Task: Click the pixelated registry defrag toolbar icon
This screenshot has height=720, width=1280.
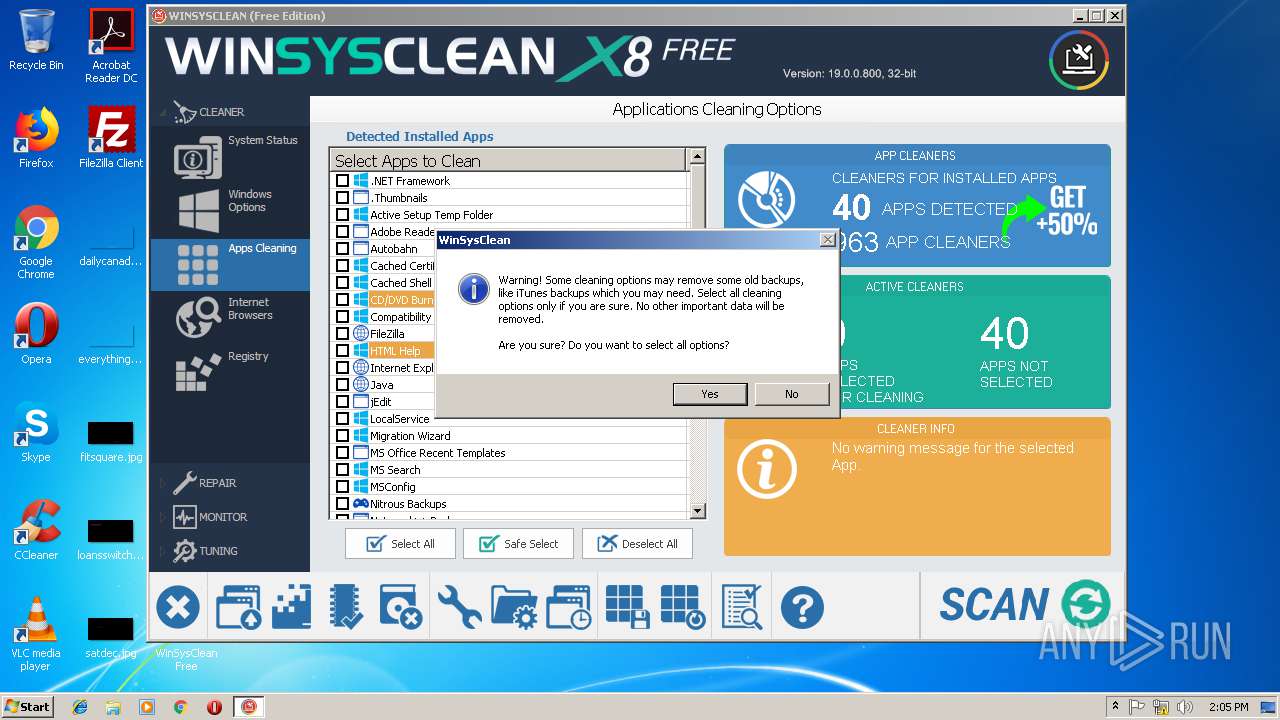Action: 292,607
